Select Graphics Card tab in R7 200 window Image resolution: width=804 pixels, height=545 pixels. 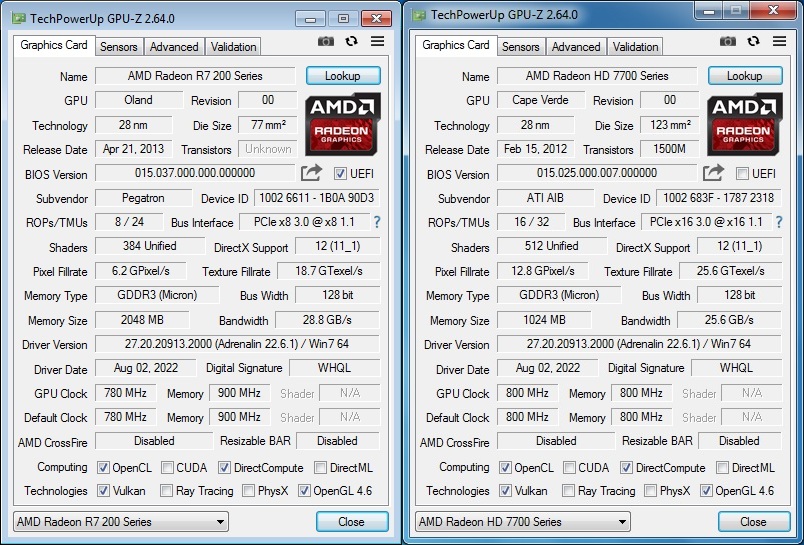54,45
